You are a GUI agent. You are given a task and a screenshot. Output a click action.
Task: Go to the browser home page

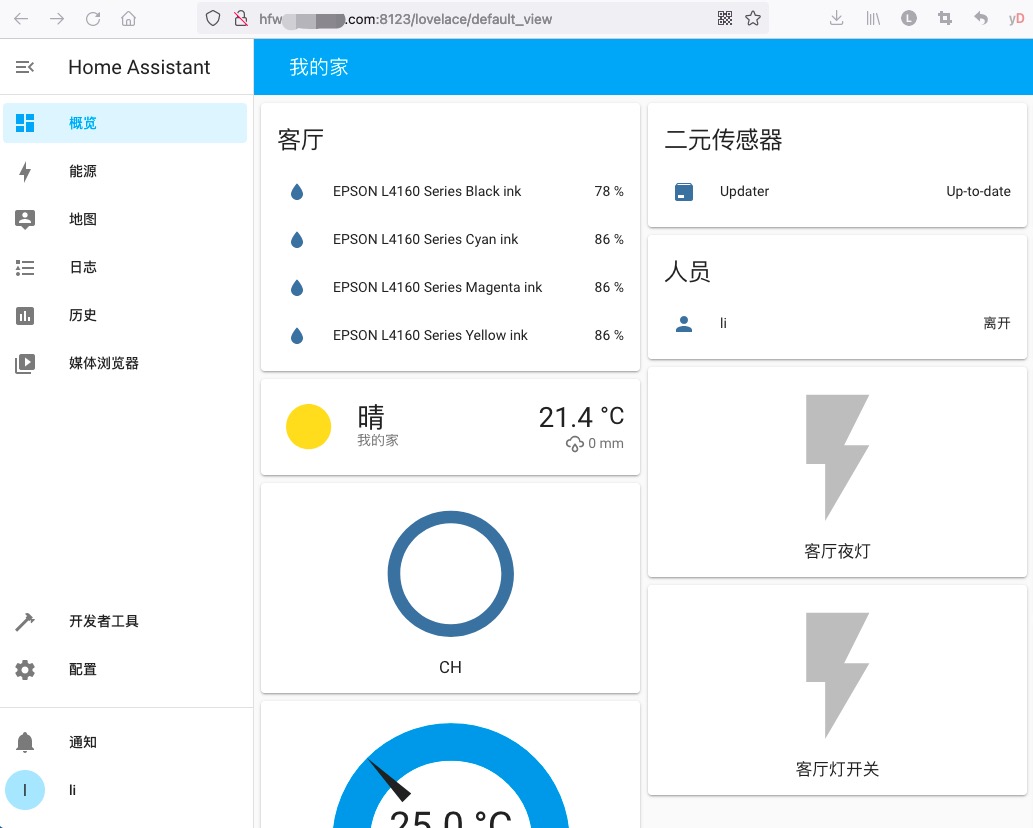click(128, 18)
